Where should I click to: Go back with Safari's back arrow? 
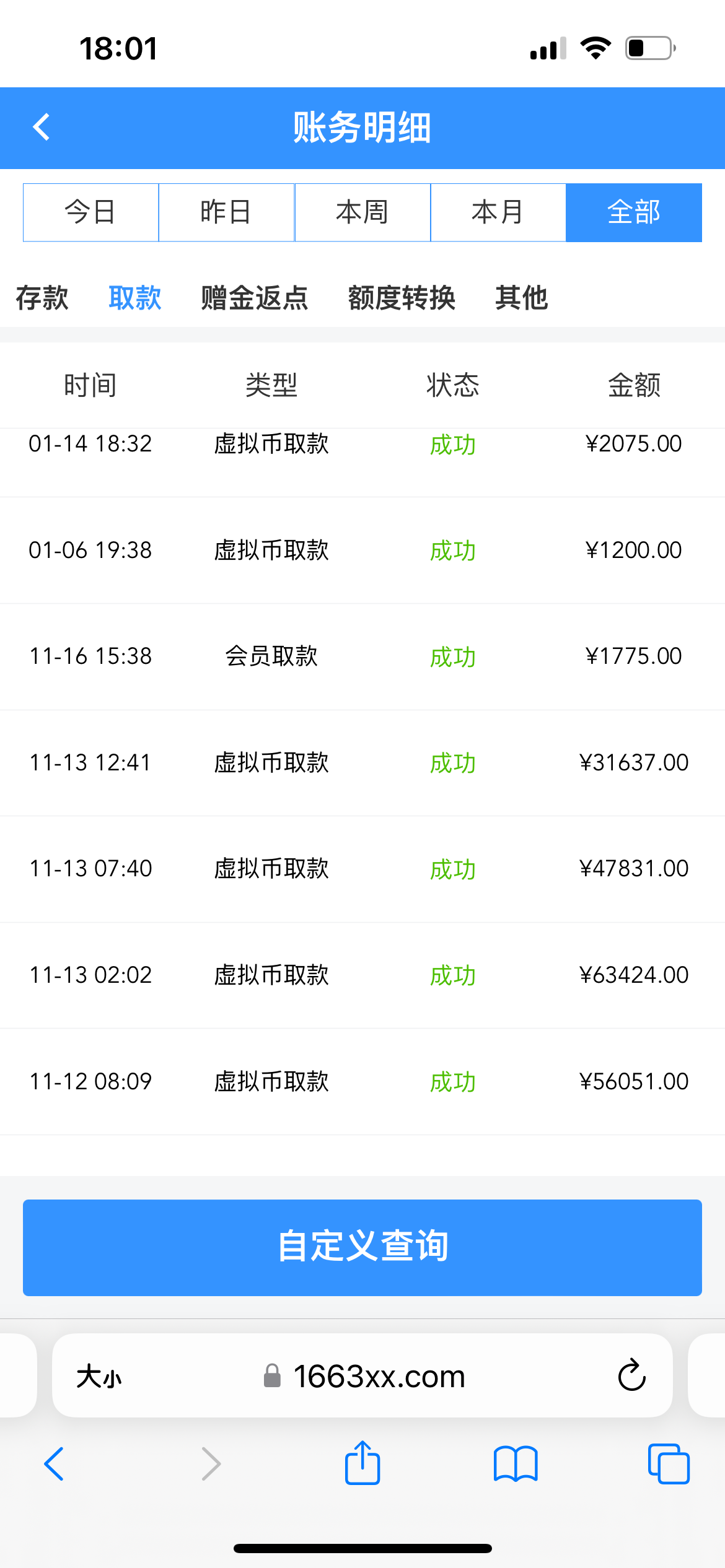click(55, 1464)
